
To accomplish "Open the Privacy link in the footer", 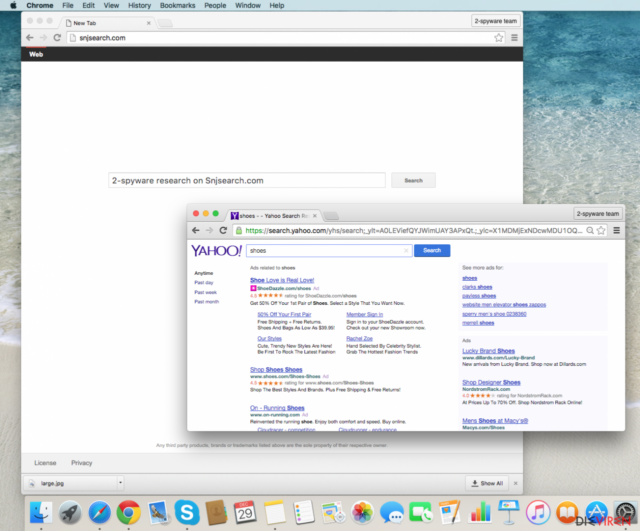I will [82, 463].
